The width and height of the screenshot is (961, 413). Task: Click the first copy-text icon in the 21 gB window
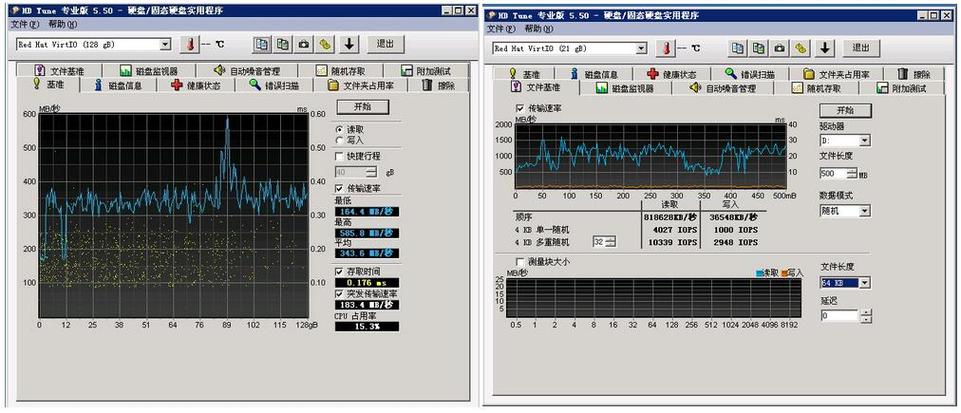(x=736, y=48)
